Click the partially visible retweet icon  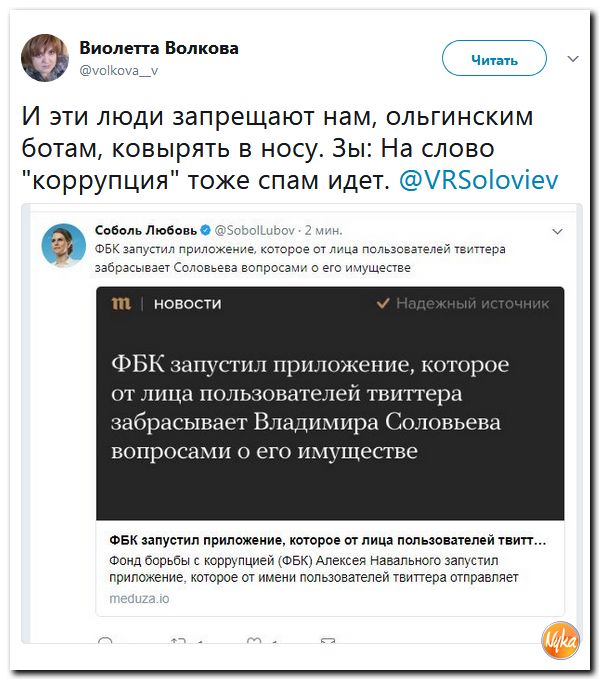178,641
